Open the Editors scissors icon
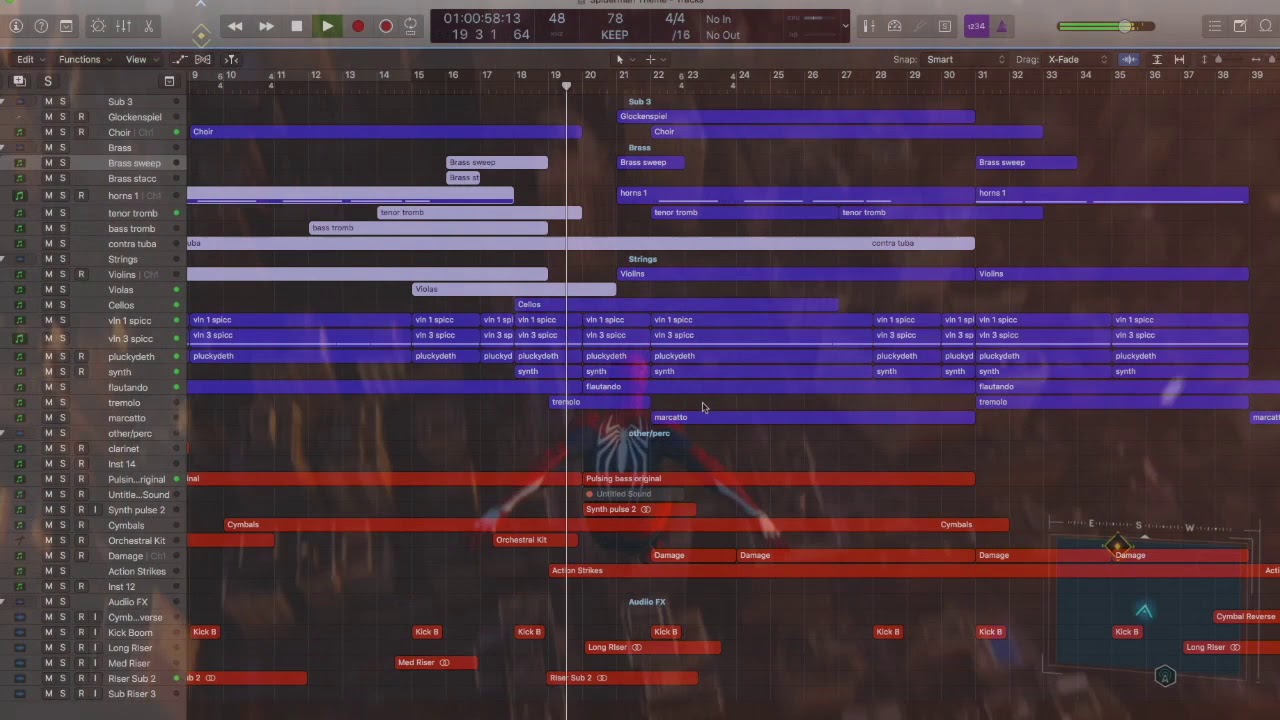Image resolution: width=1280 pixels, height=720 pixels. 148,26
